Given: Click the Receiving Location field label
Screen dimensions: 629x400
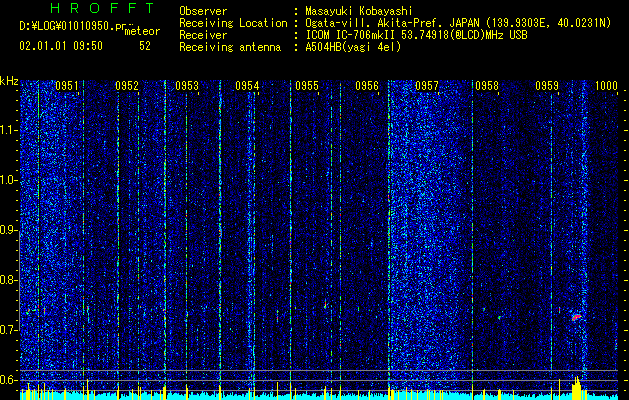Looking at the screenshot, I should tap(233, 23).
